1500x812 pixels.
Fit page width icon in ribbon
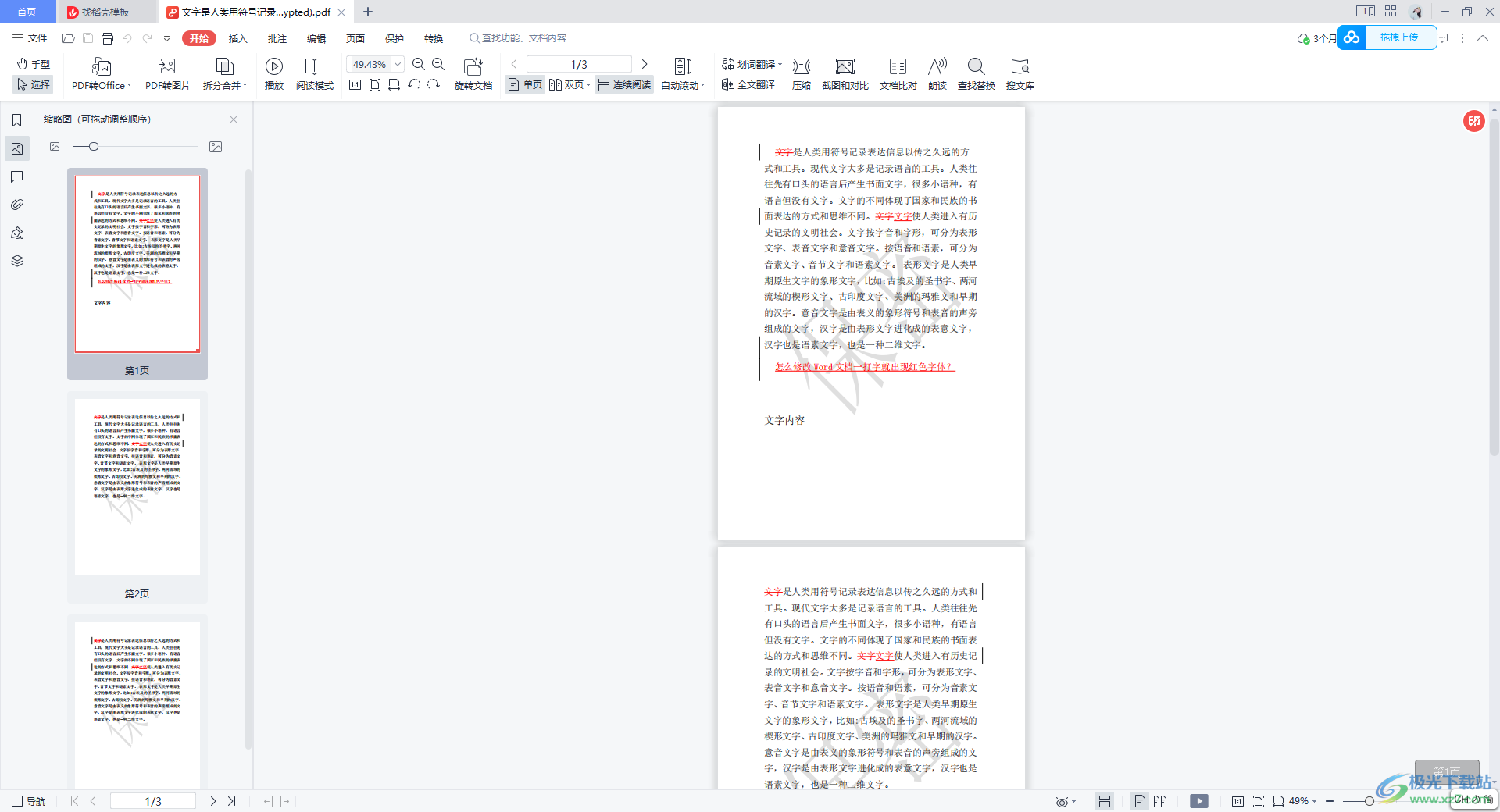[395, 84]
